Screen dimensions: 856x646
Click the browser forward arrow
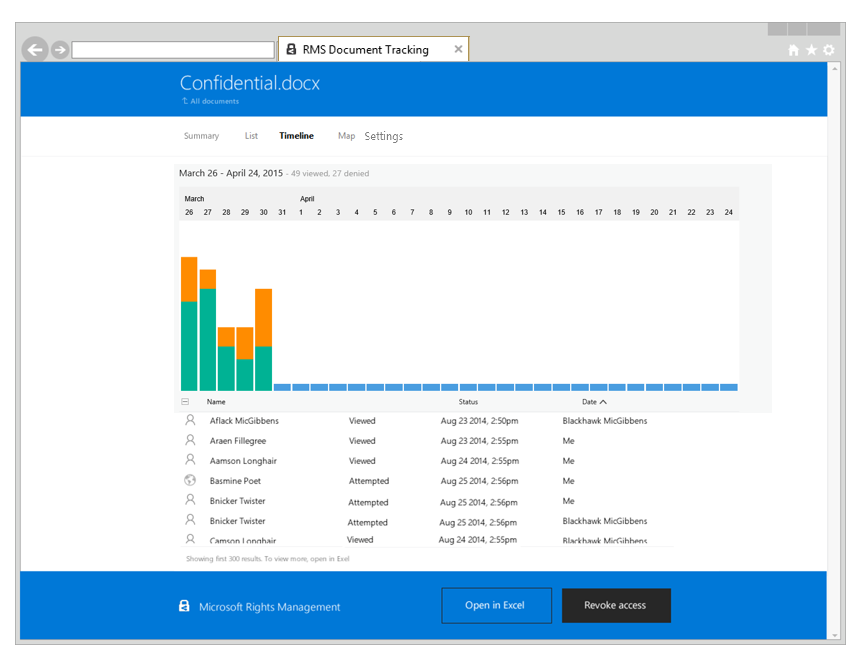coord(60,50)
